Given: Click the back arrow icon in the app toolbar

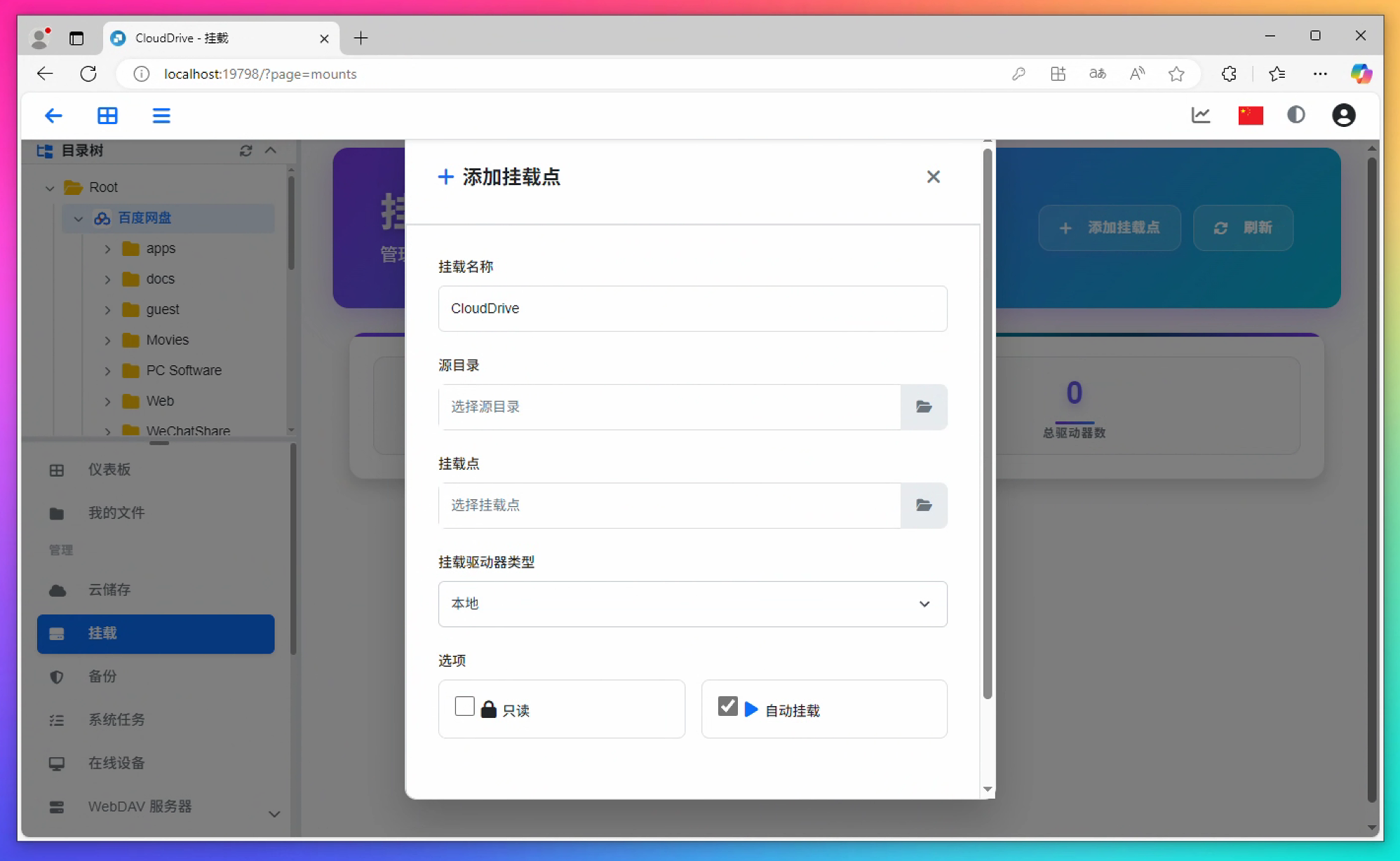Looking at the screenshot, I should 53,115.
